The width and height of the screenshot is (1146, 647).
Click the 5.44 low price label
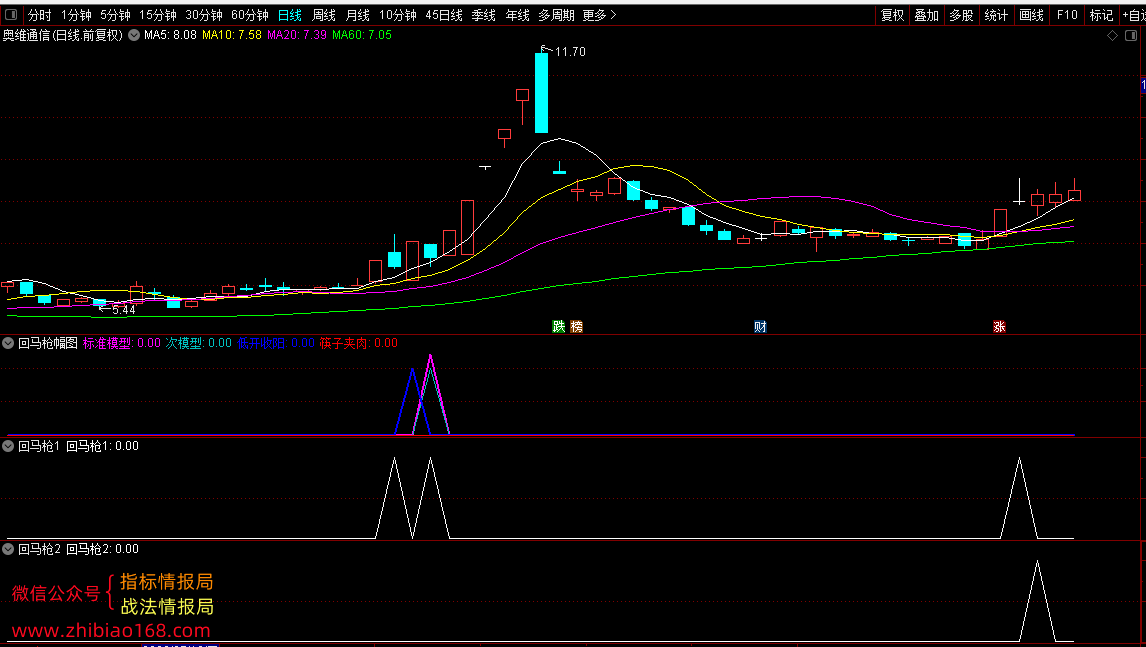coord(124,310)
